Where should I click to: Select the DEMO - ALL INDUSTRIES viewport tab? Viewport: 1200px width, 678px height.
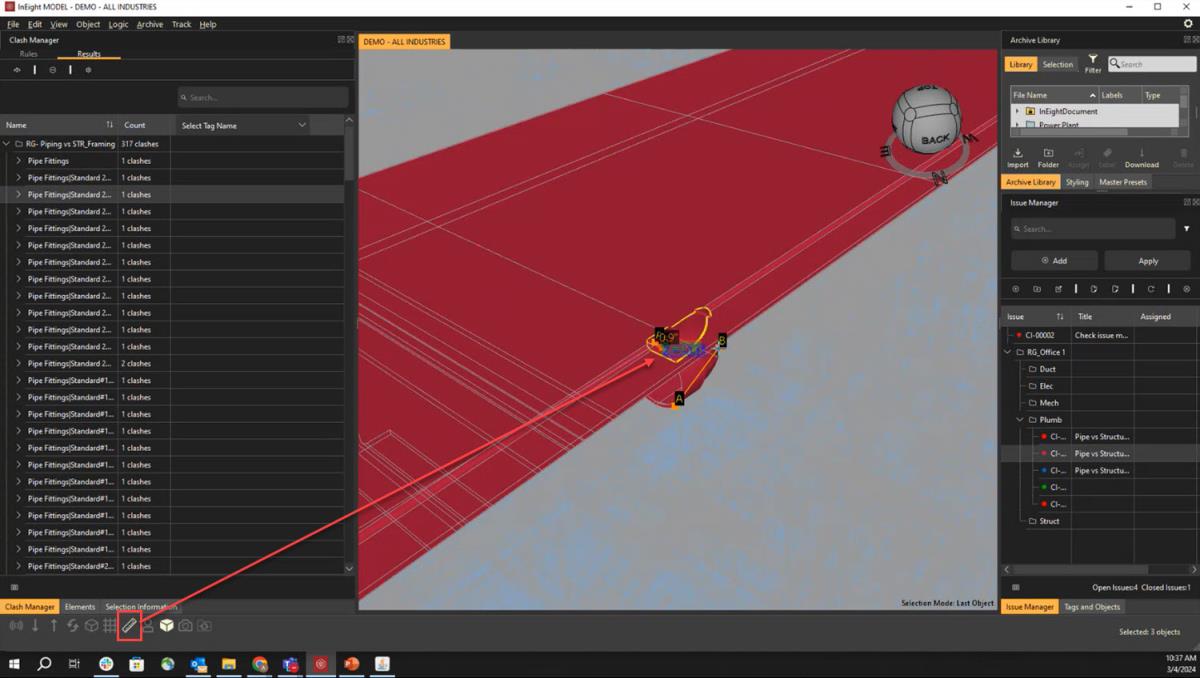(x=404, y=42)
